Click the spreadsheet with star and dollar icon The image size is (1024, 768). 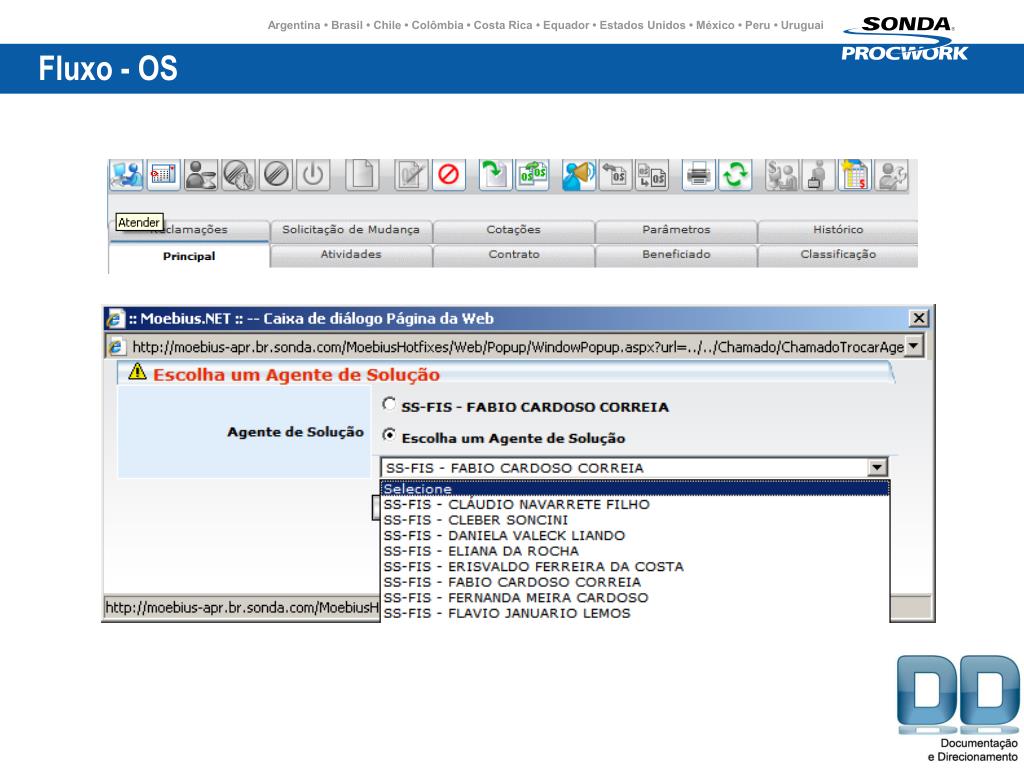(855, 175)
